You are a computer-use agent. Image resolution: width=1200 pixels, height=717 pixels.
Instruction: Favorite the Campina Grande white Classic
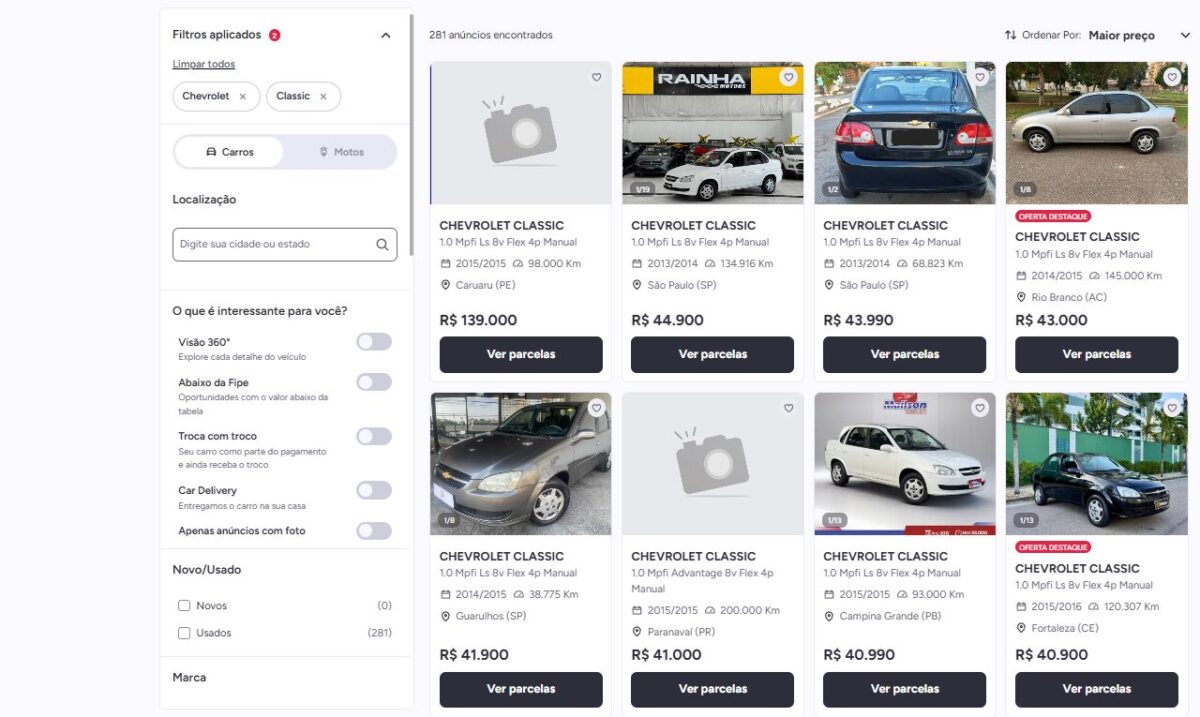(x=980, y=408)
